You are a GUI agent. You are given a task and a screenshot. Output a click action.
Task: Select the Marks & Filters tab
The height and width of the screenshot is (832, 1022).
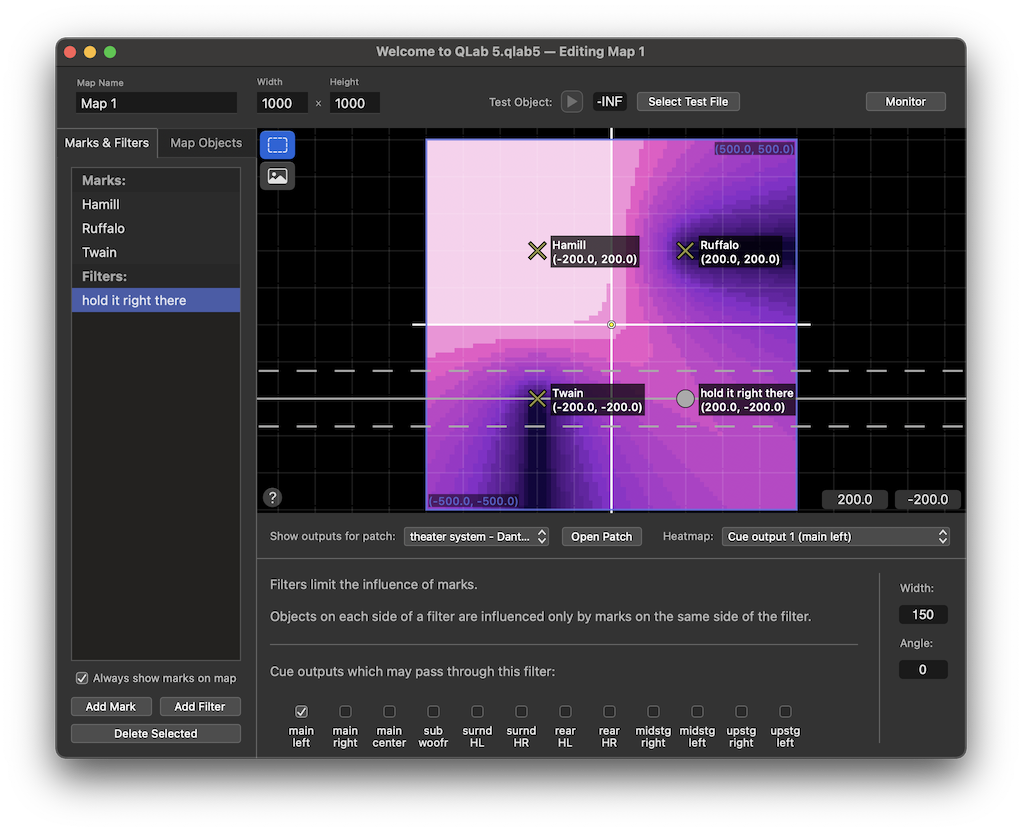(106, 143)
